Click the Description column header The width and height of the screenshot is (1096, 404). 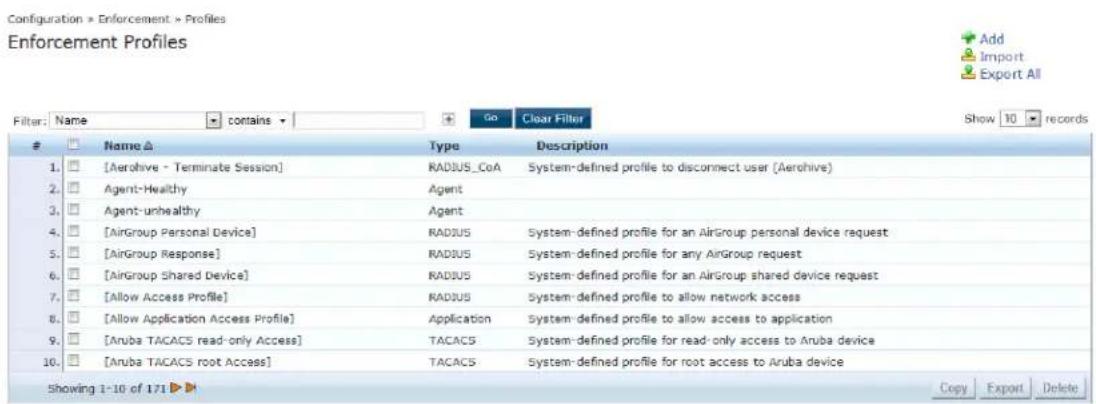[571, 147]
